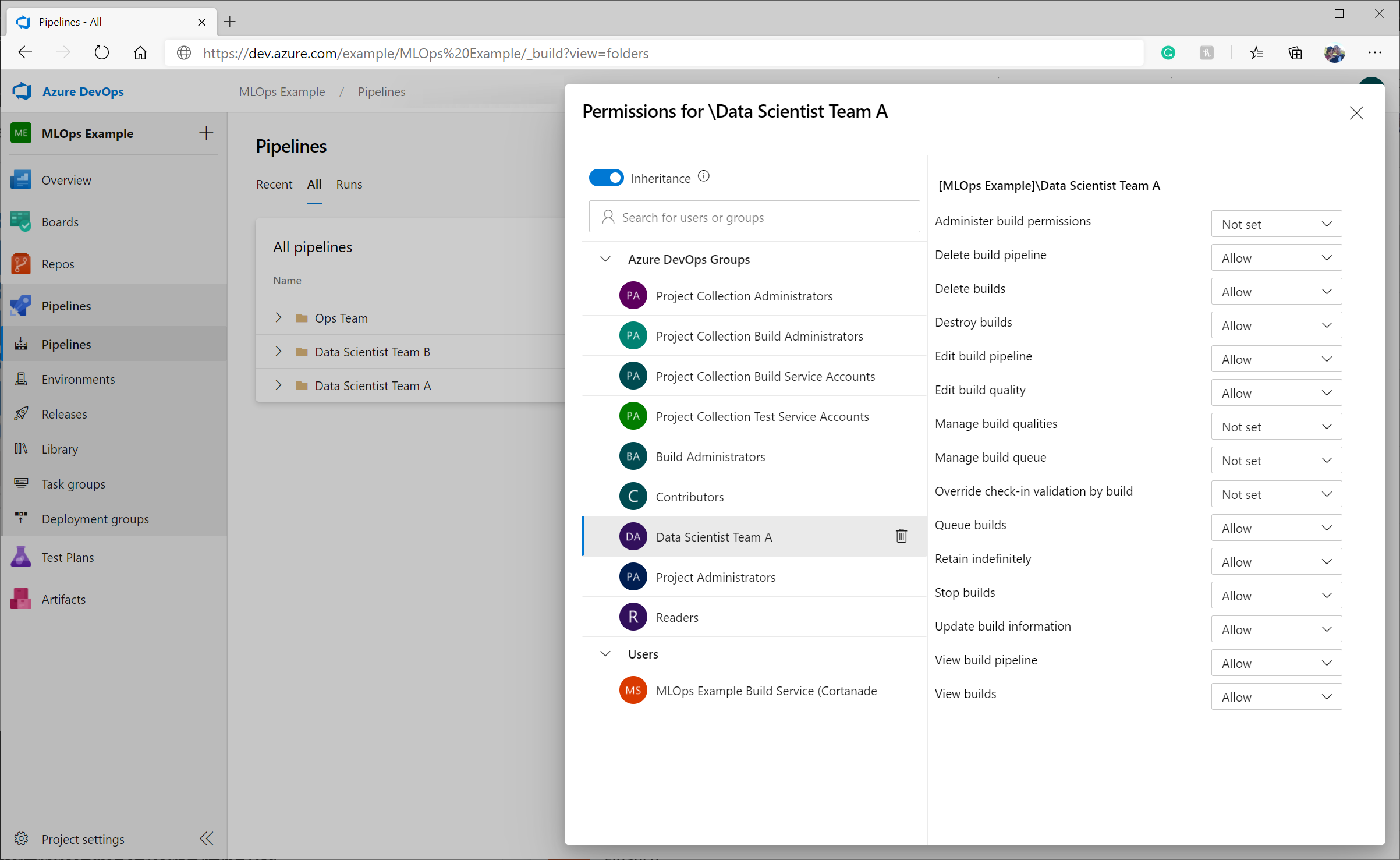Collapse the Azure DevOps Groups section
Viewport: 1400px width, 860px height.
click(605, 259)
